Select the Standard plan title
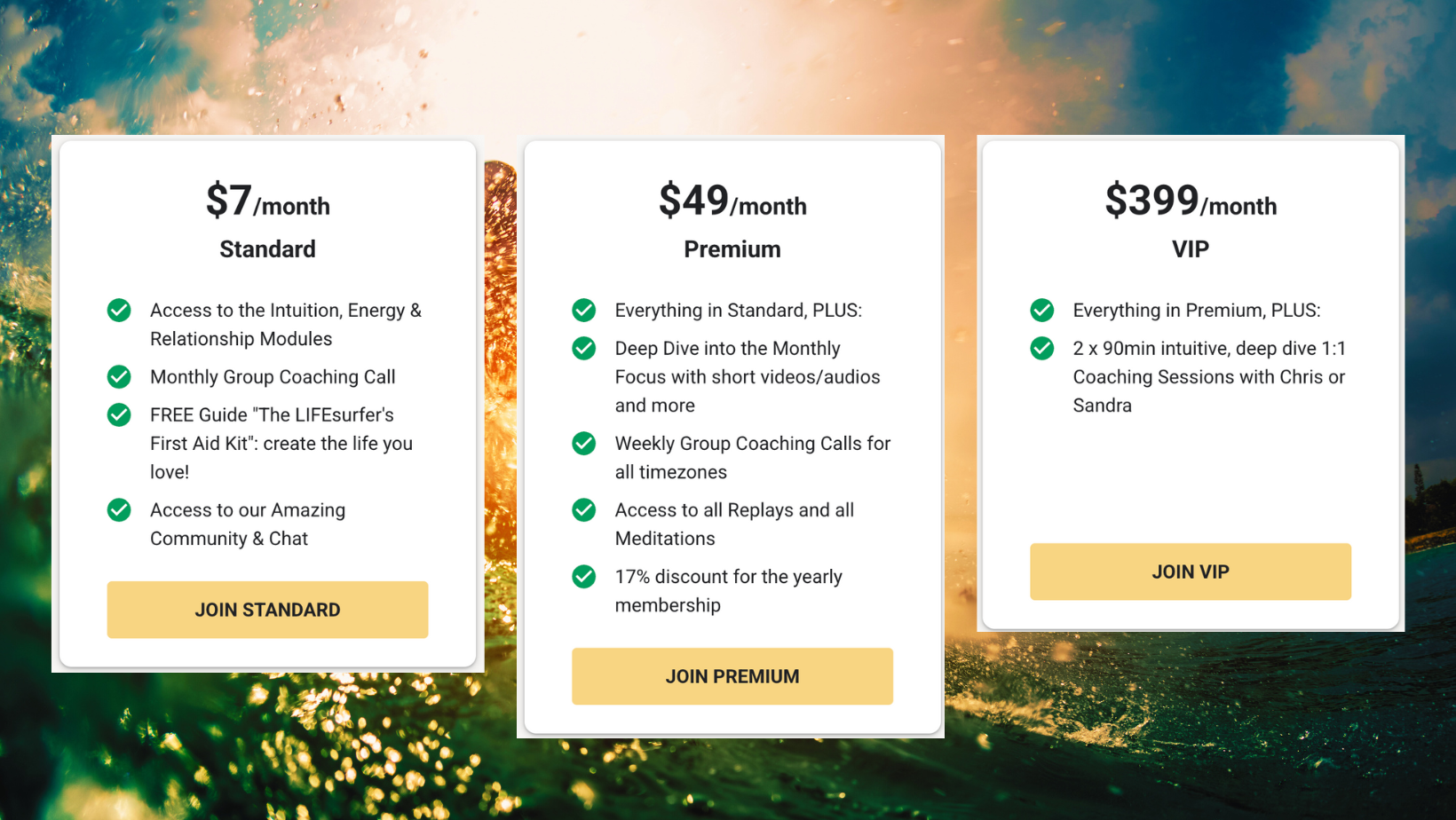The width and height of the screenshot is (1456, 820). click(267, 249)
